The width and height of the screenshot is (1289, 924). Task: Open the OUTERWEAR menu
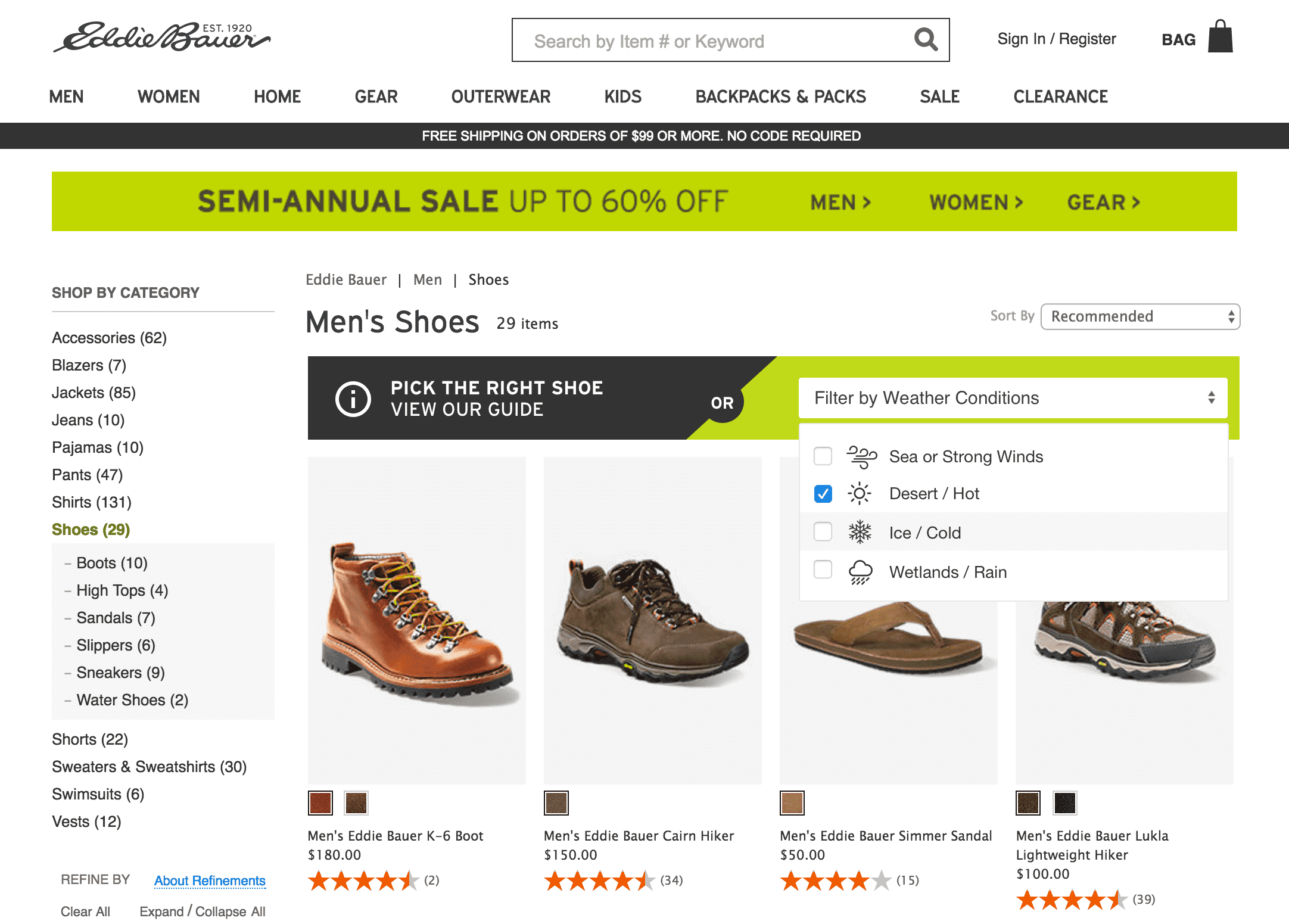click(x=500, y=97)
